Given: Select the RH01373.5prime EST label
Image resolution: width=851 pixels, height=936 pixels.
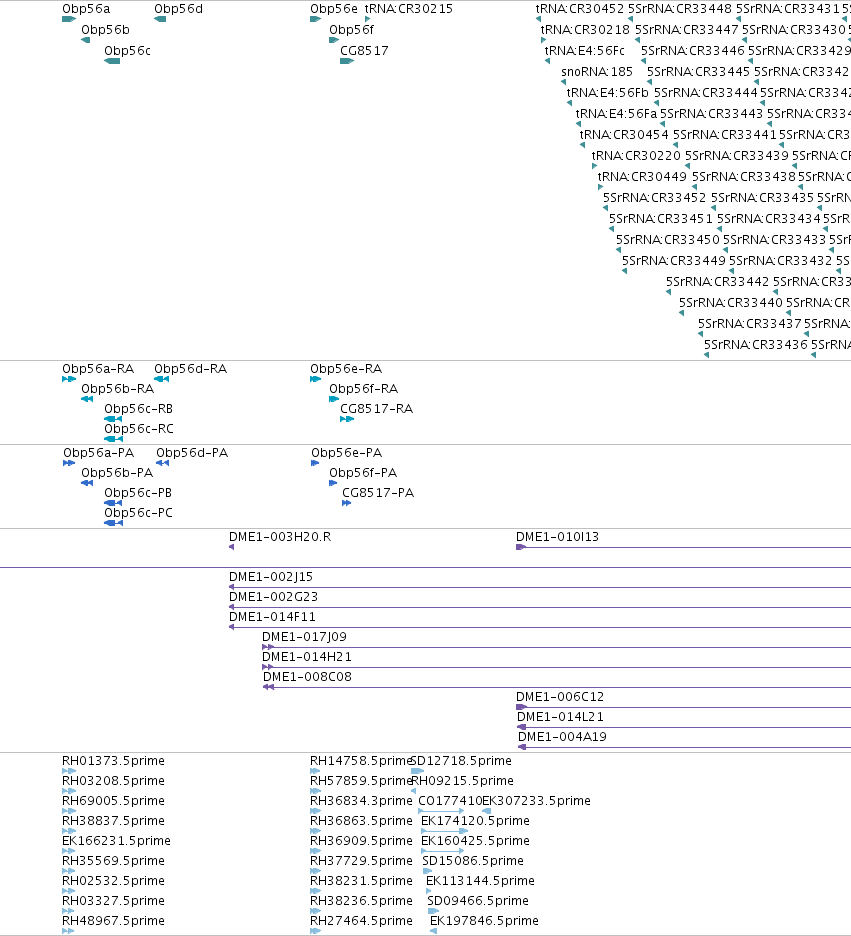Looking at the screenshot, I should 113,761.
